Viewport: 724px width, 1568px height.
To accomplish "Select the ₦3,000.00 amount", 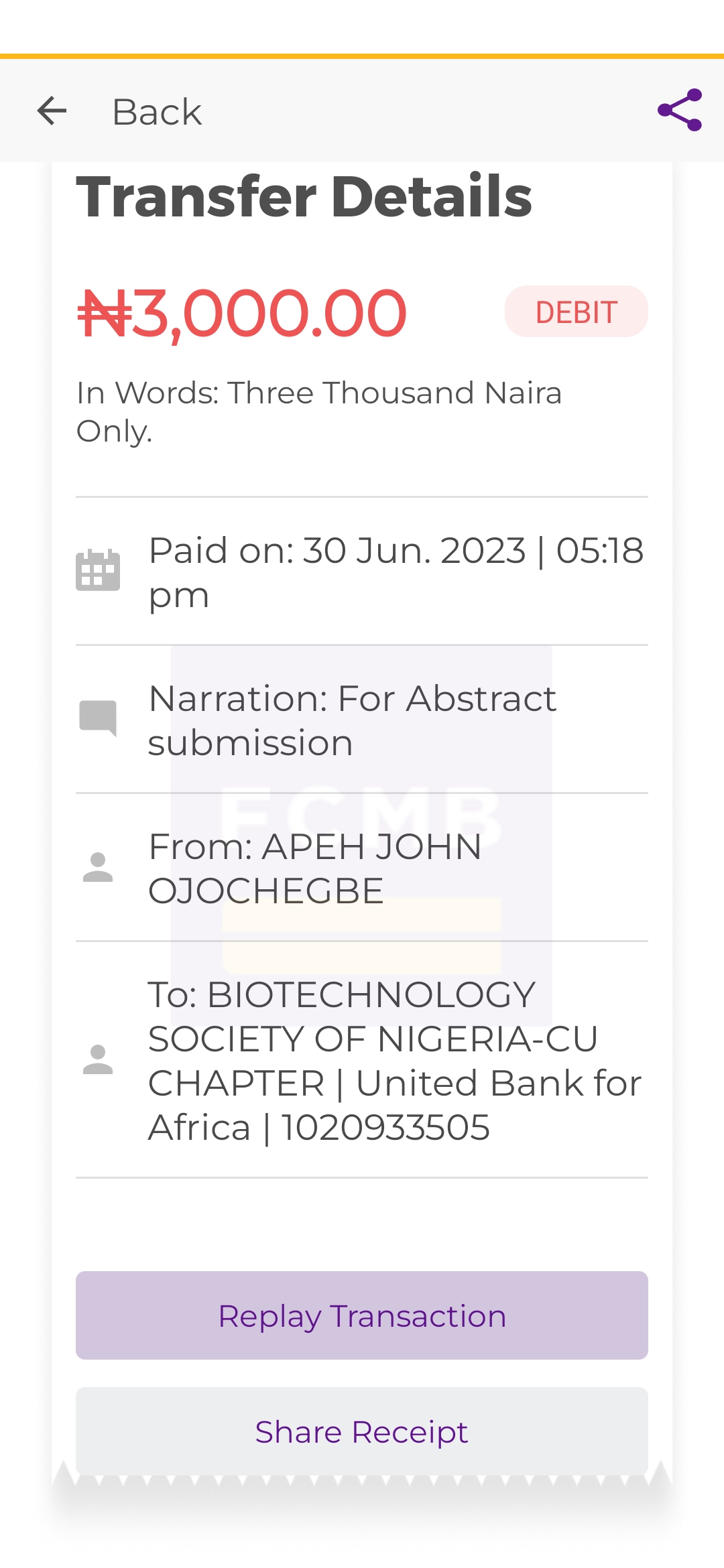I will coord(242,313).
